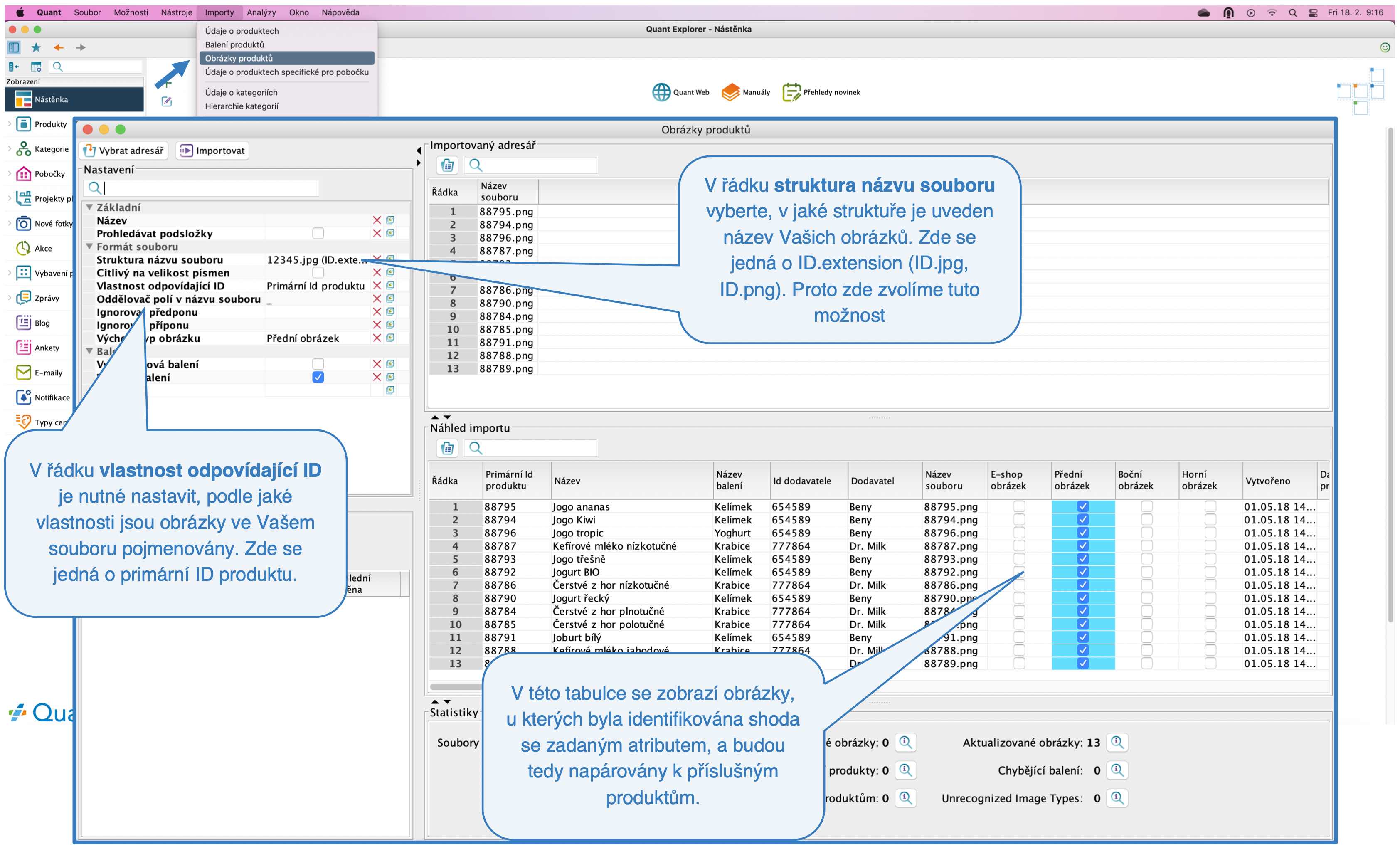Open Ankety section in sidebar
Image resolution: width=1400 pixels, height=849 pixels.
click(37, 348)
